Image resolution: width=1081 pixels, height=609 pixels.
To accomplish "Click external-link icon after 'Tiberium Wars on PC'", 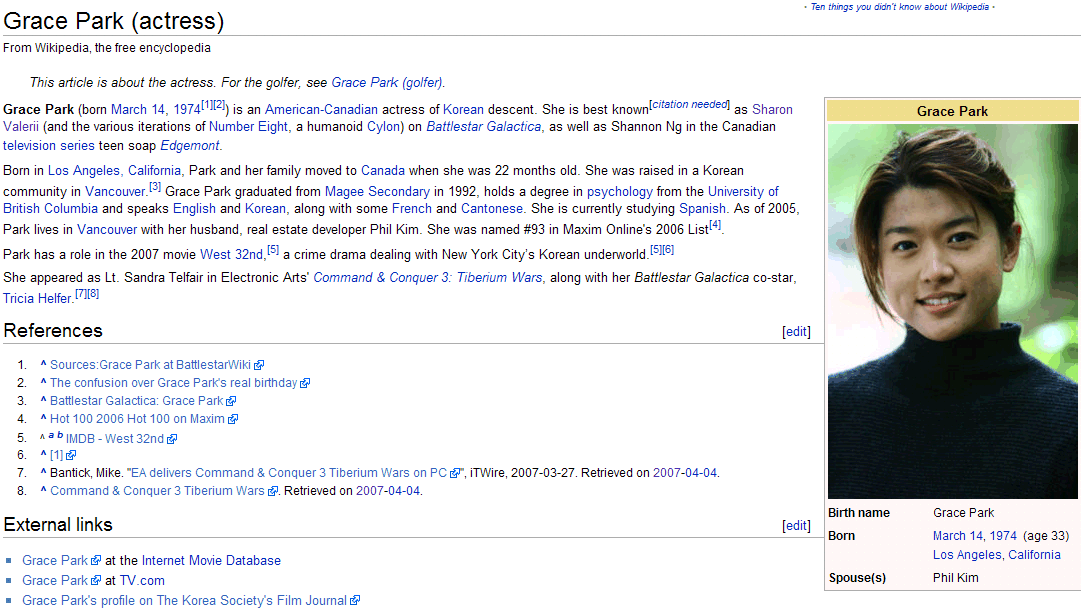I will tap(455, 474).
